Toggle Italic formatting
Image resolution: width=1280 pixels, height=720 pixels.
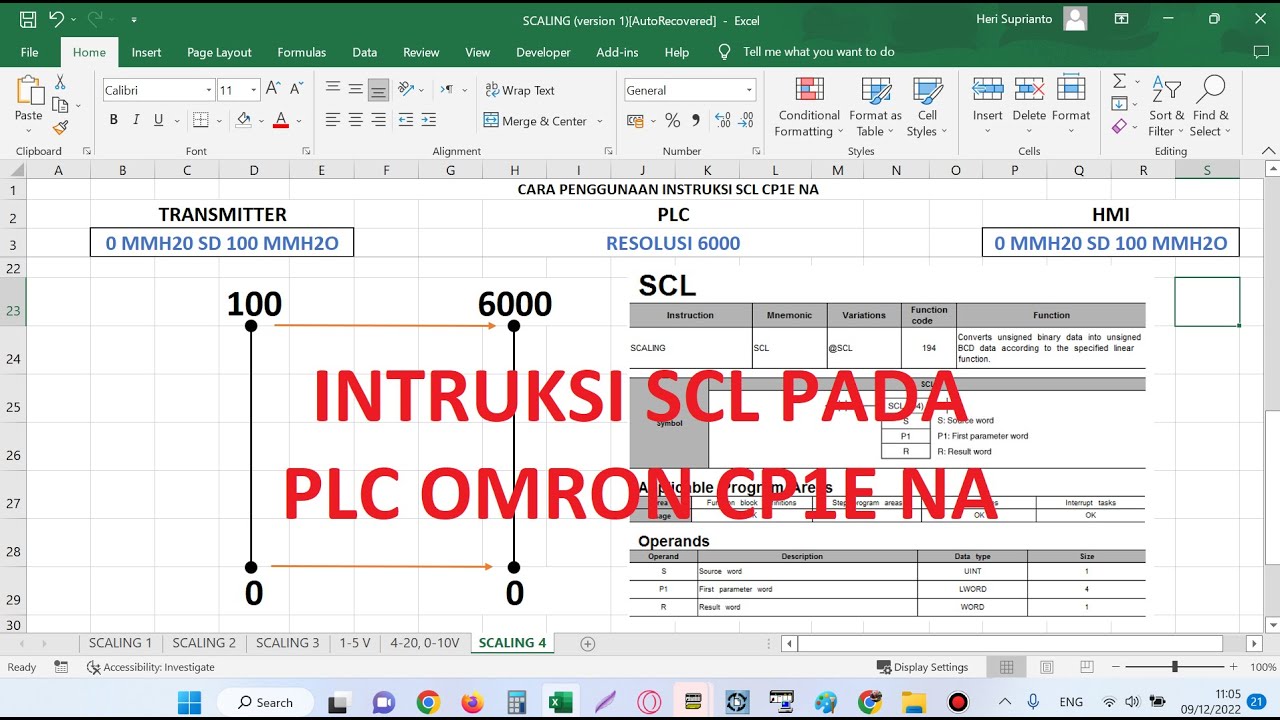tap(136, 120)
